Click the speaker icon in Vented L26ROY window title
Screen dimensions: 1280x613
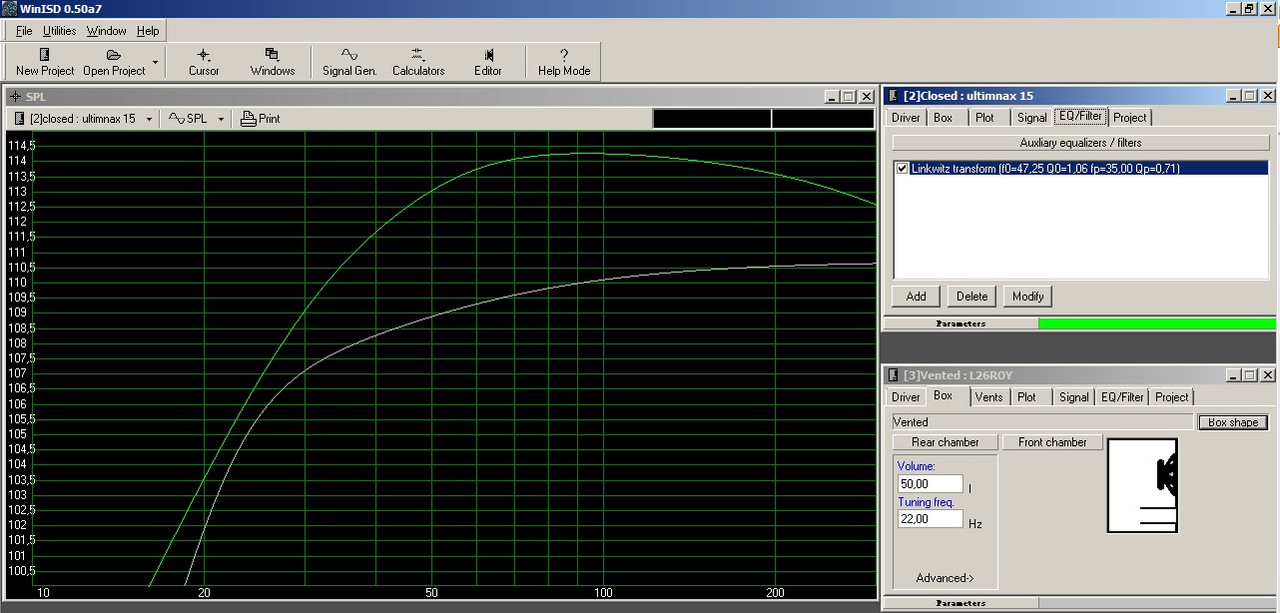coord(892,375)
